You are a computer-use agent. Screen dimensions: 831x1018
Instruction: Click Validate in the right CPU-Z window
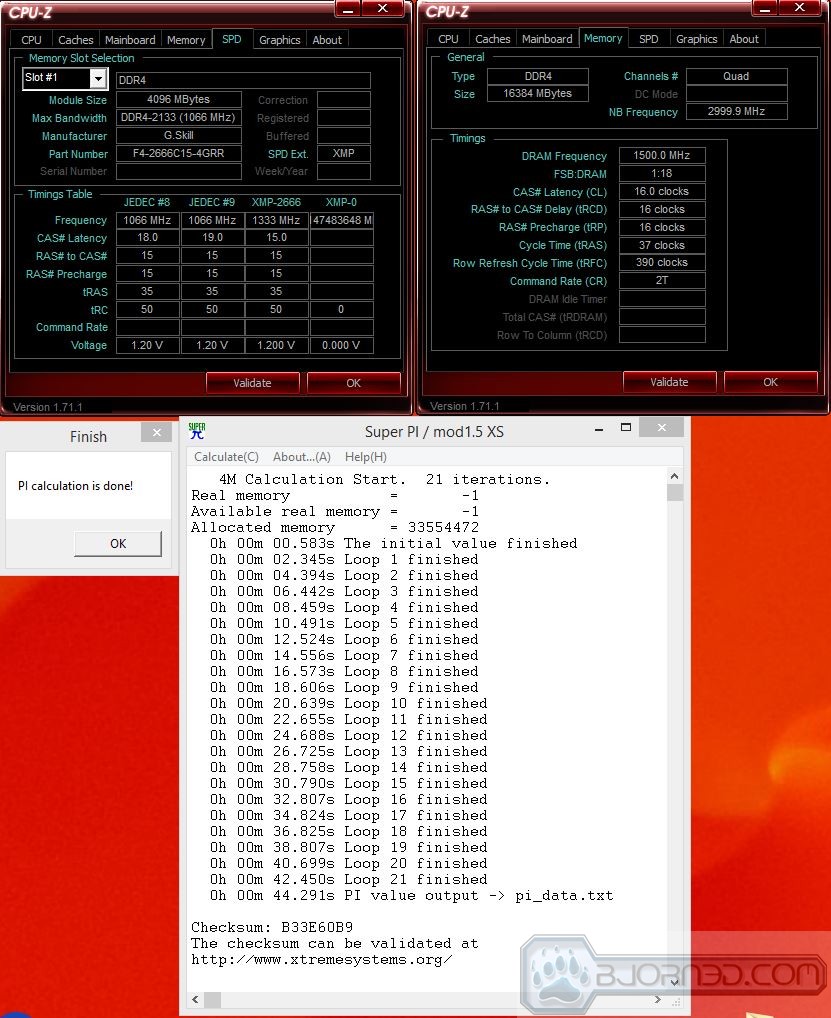pyautogui.click(x=669, y=382)
